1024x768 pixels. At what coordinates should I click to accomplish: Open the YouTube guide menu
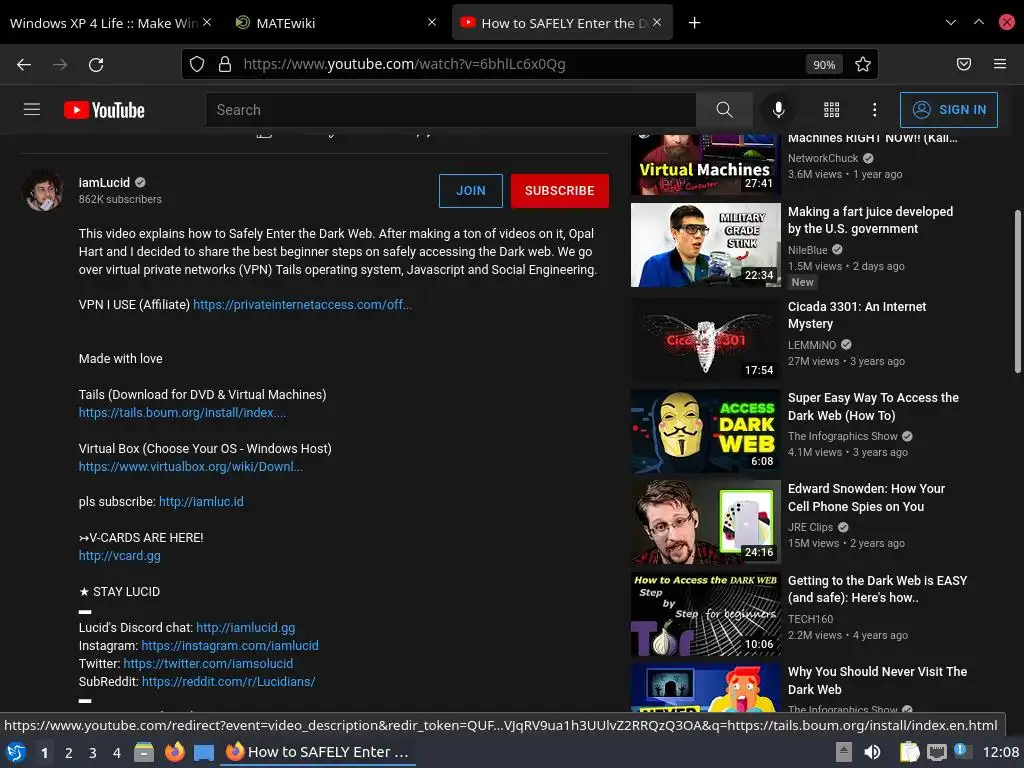(x=32, y=109)
